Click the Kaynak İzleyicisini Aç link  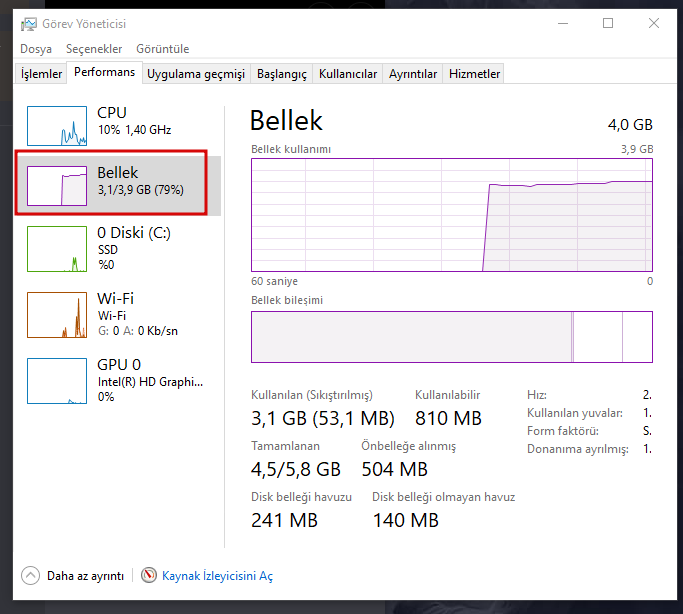(217, 576)
